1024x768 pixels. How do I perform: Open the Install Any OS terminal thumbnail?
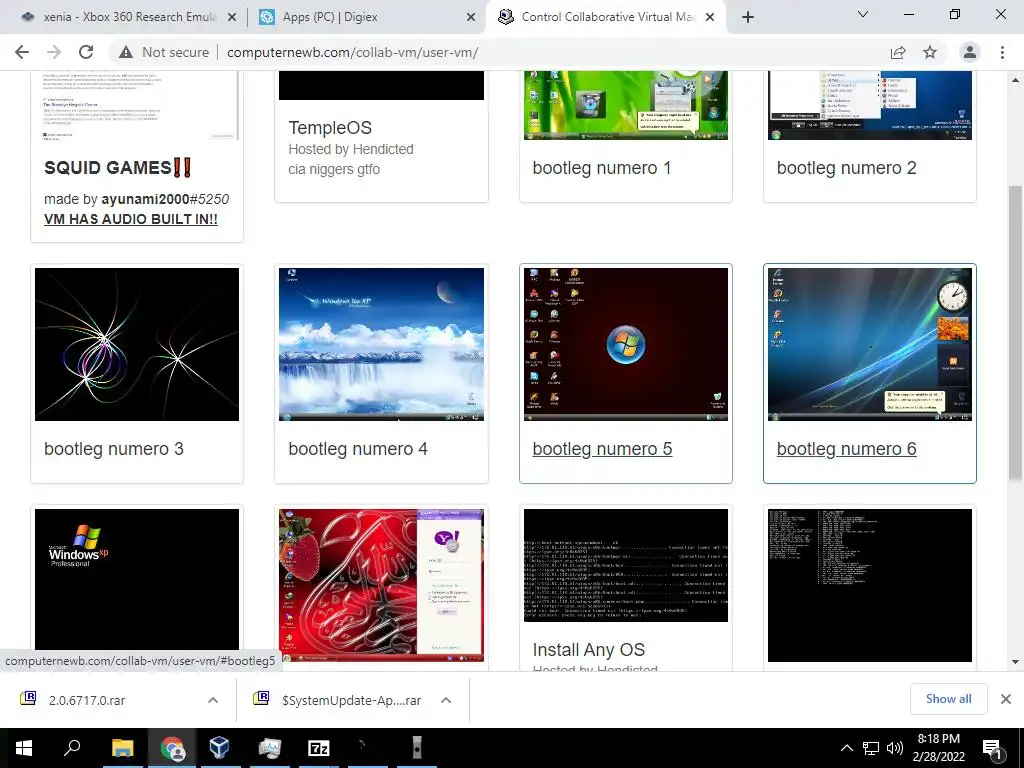pyautogui.click(x=626, y=566)
